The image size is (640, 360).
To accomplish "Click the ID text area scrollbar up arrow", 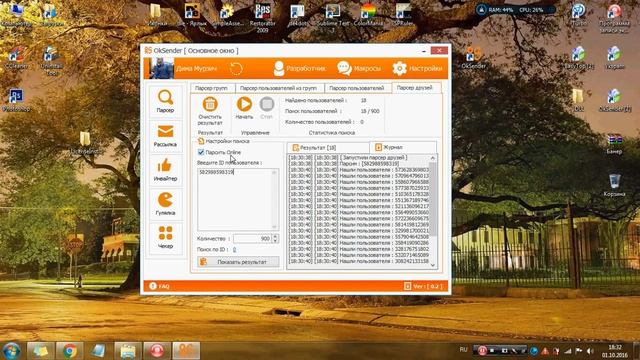I will 275,173.
